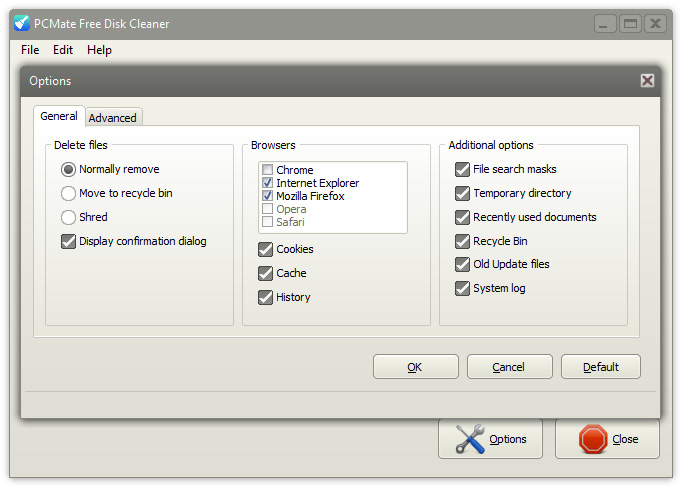
Task: Close the Options dialog with X
Action: click(647, 80)
